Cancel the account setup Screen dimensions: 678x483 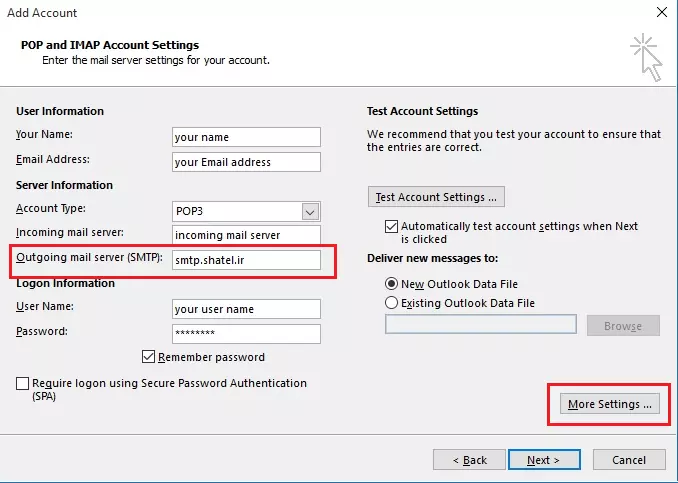click(629, 460)
